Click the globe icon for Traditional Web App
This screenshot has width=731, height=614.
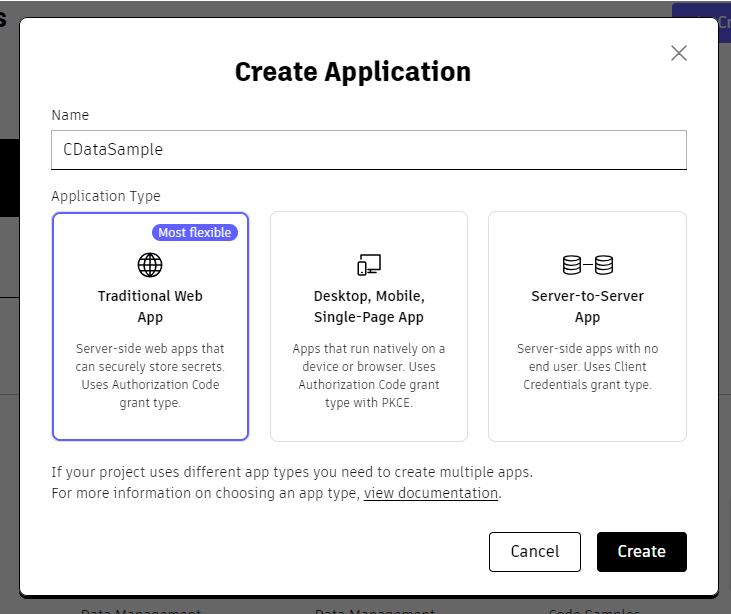click(x=149, y=265)
